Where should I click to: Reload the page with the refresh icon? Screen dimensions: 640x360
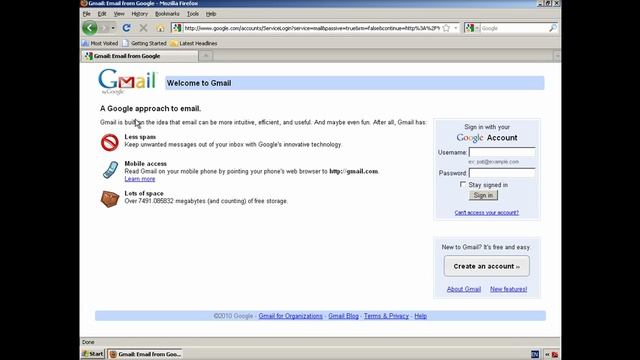(127, 28)
